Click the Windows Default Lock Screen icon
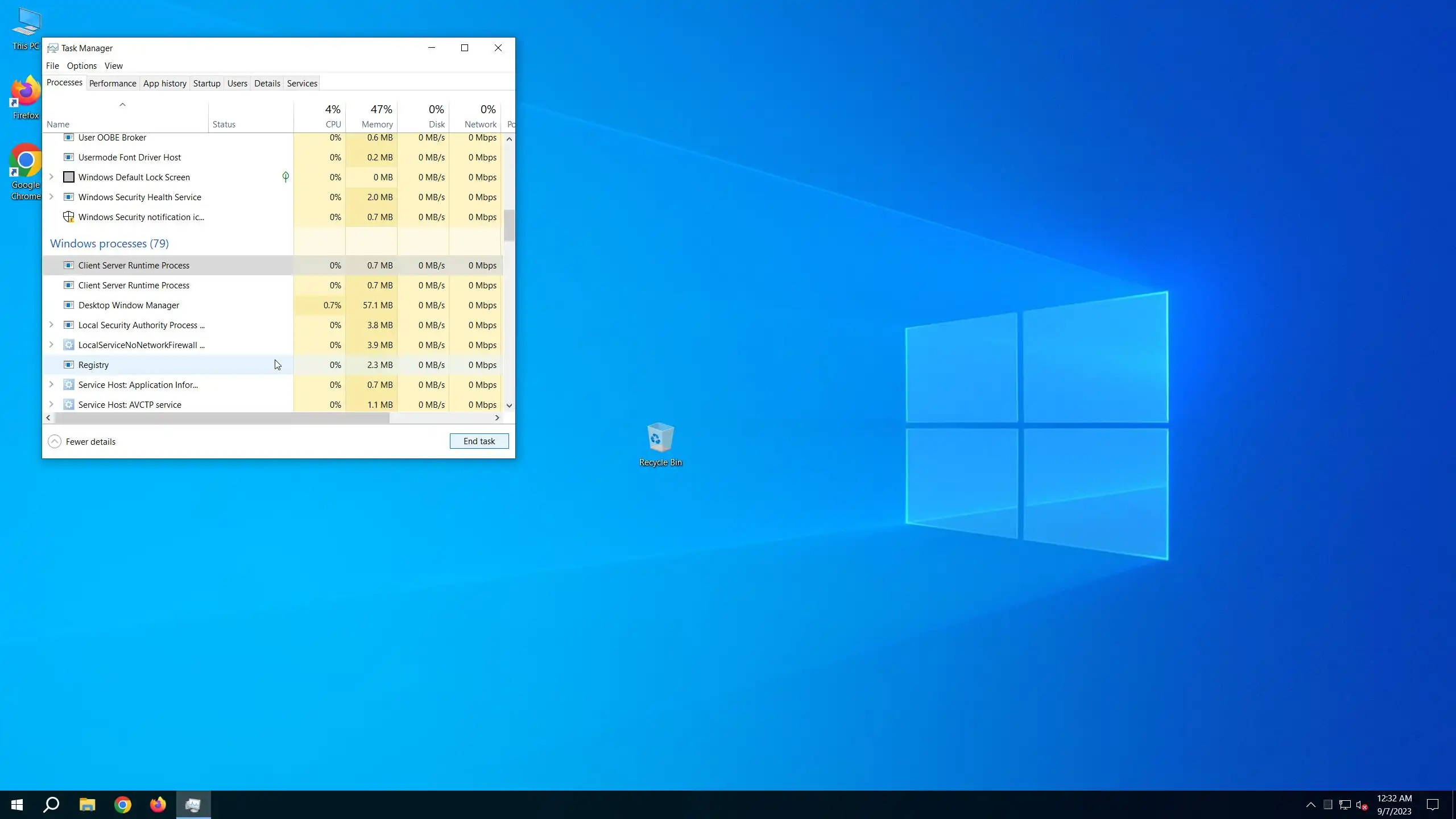Image resolution: width=1456 pixels, height=819 pixels. [x=68, y=177]
